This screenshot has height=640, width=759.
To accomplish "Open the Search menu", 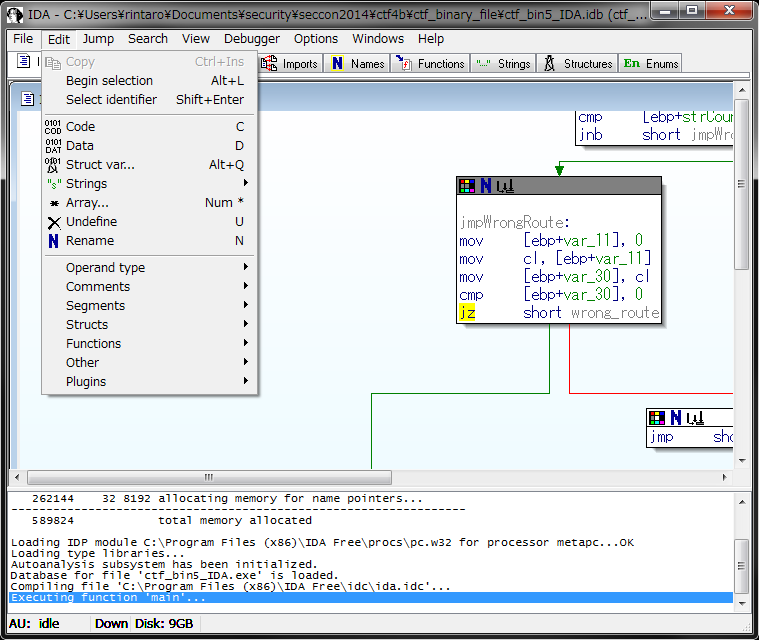I will (x=148, y=39).
